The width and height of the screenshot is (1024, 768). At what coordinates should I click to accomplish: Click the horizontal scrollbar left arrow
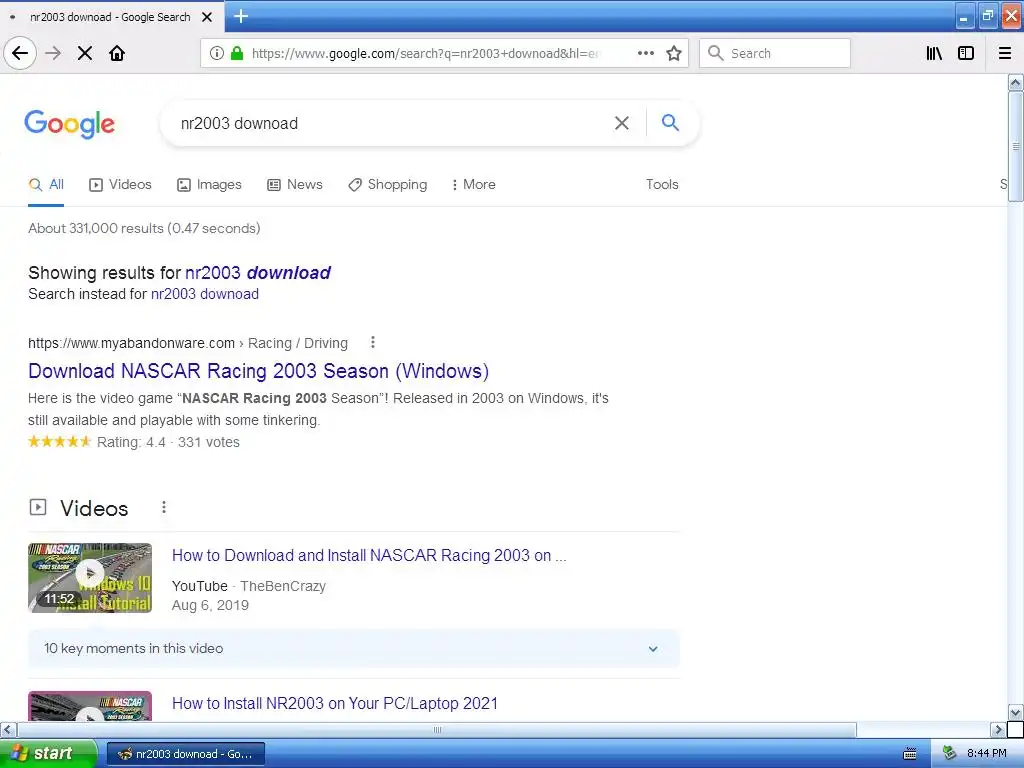pos(8,729)
